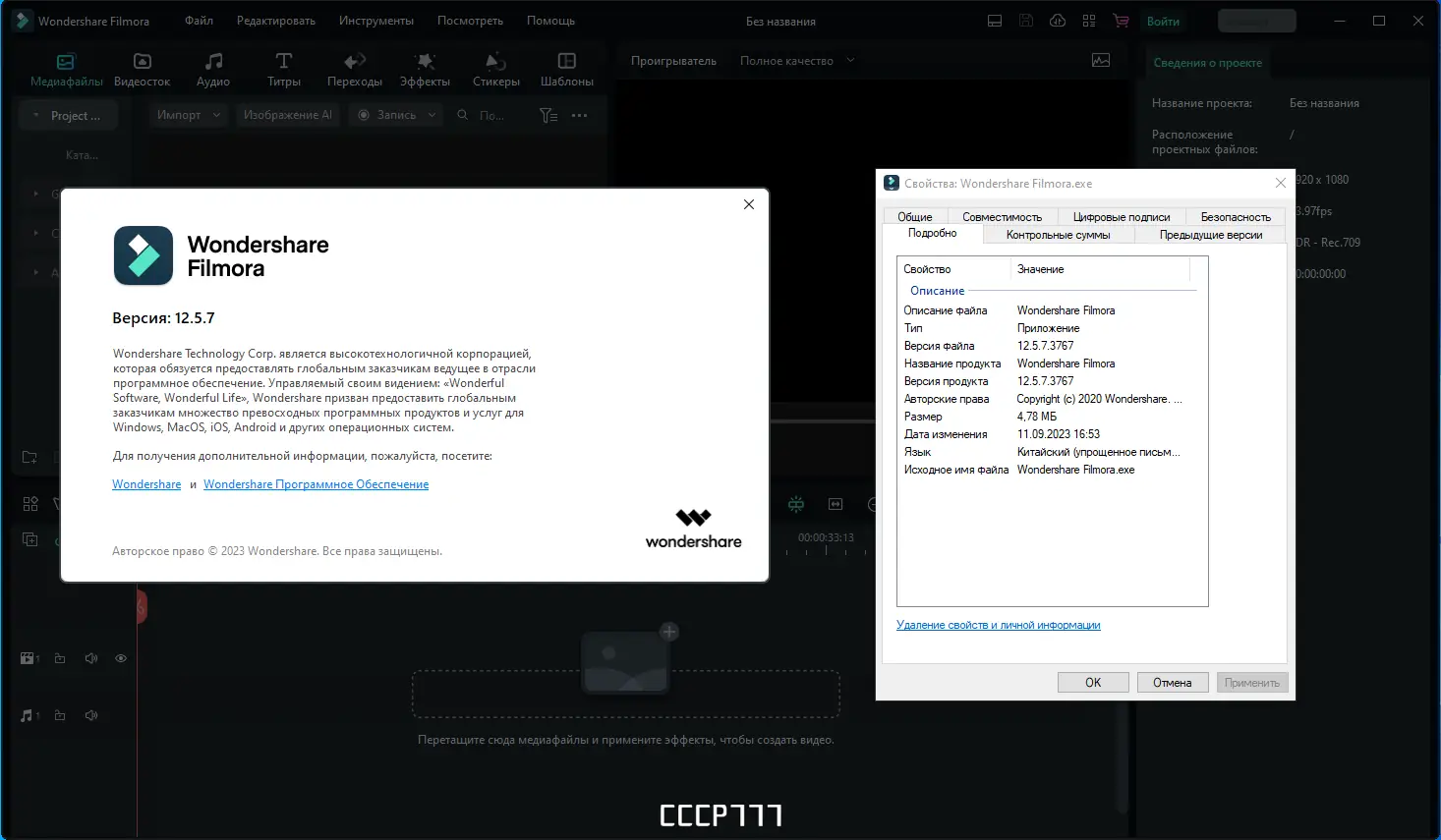This screenshot has width=1441, height=840.
Task: Open the Аудио audio library
Action: 213,70
